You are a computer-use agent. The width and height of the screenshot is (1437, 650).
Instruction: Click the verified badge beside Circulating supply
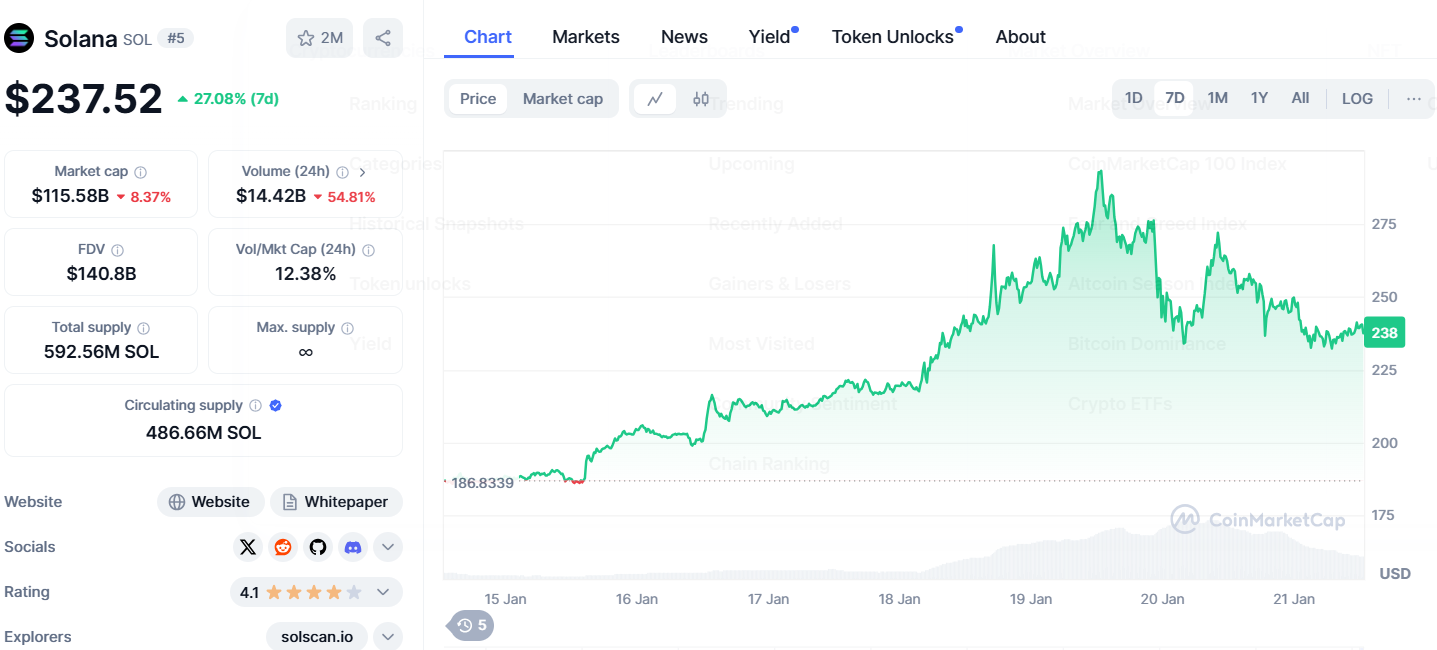(276, 406)
